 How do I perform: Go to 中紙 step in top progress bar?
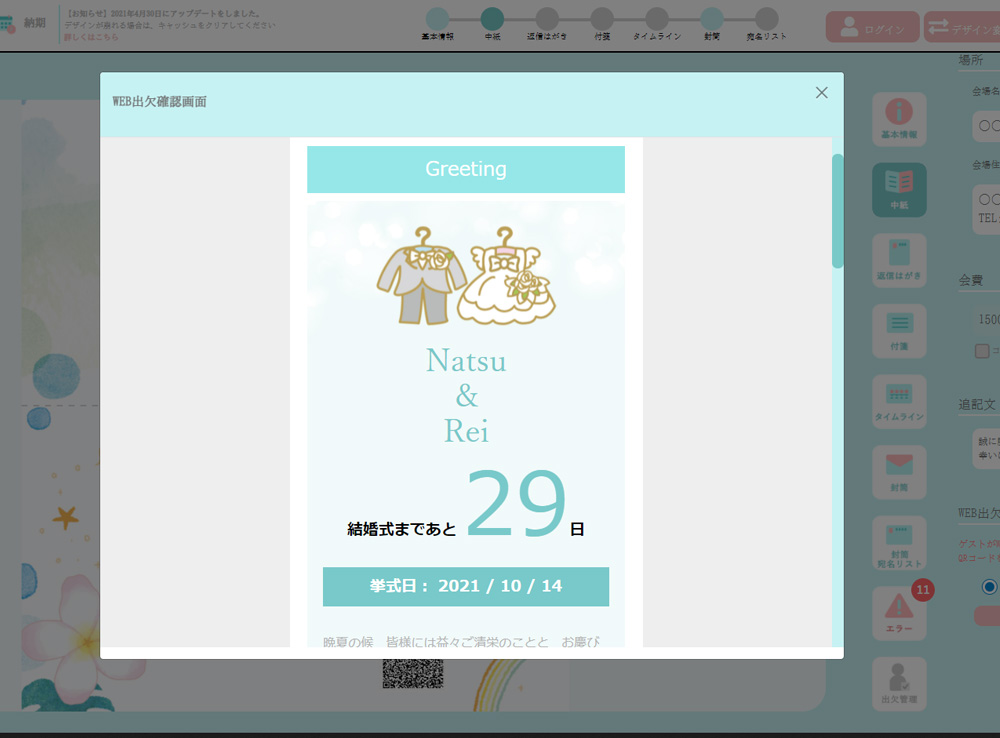492,19
